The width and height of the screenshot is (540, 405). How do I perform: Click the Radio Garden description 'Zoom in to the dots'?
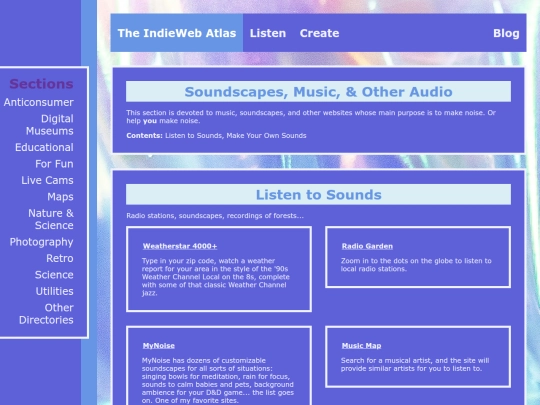pyautogui.click(x=416, y=265)
